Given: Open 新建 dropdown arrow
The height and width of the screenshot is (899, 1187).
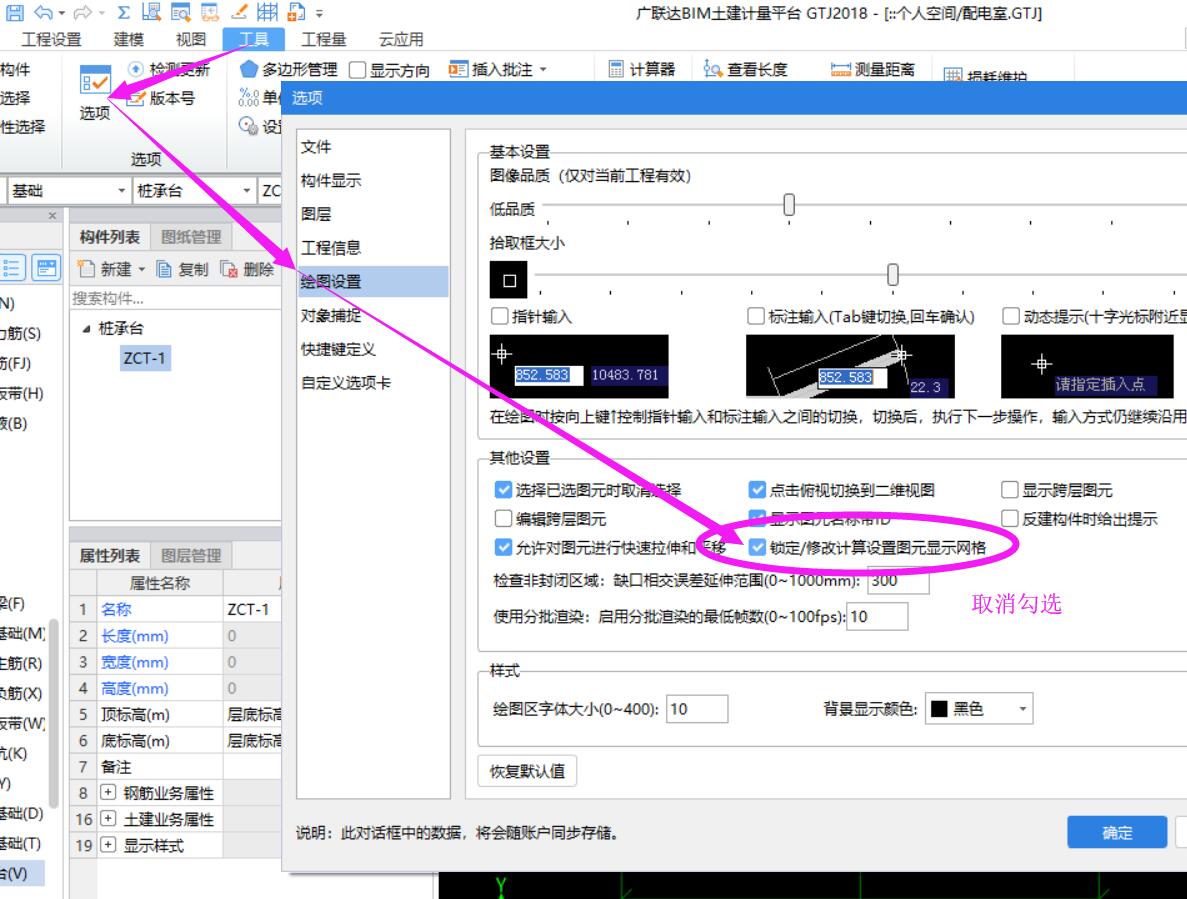Looking at the screenshot, I should pos(142,269).
